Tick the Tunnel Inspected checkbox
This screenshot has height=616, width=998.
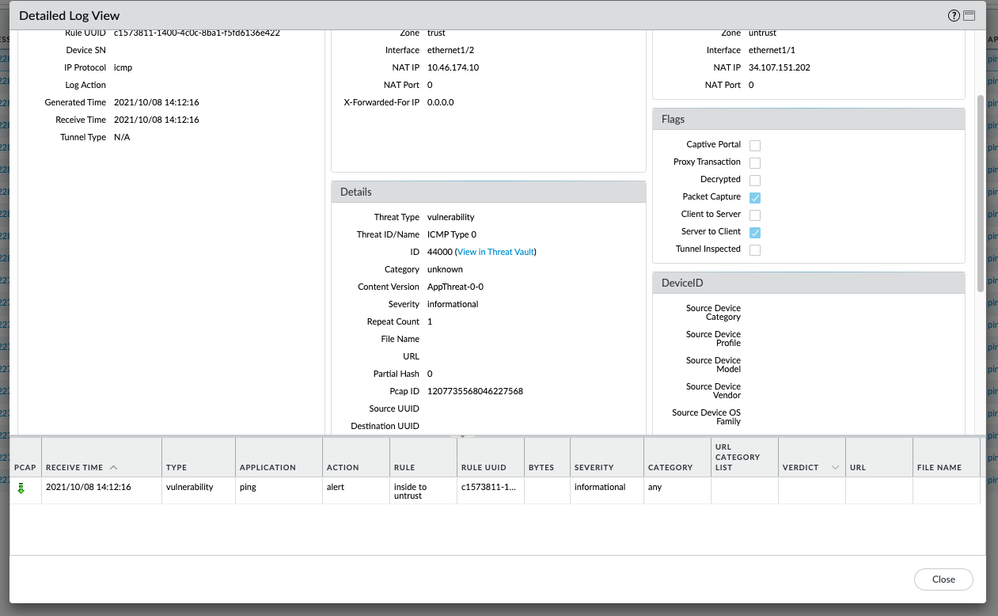(755, 250)
